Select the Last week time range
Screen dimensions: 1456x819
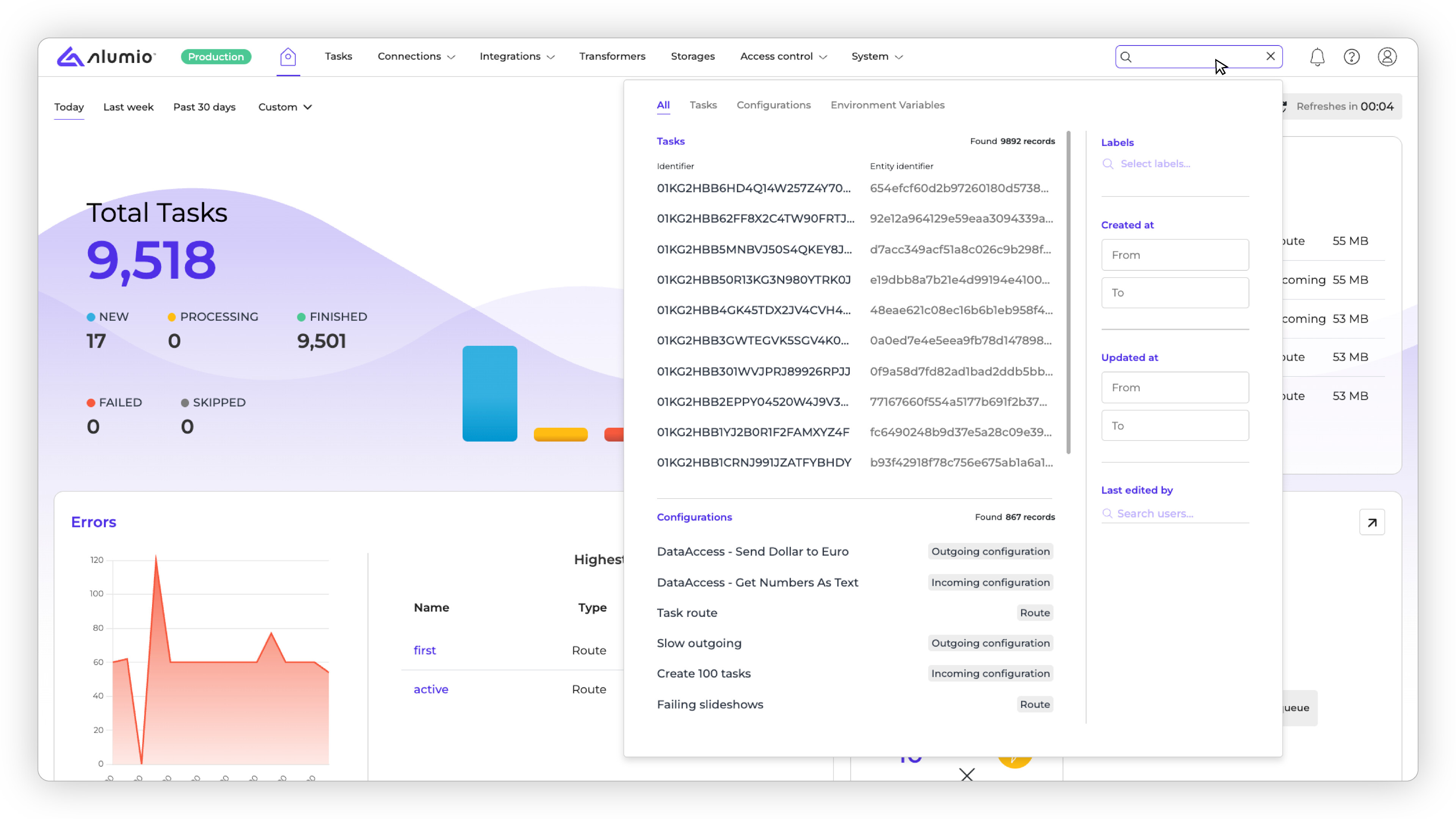coord(128,107)
